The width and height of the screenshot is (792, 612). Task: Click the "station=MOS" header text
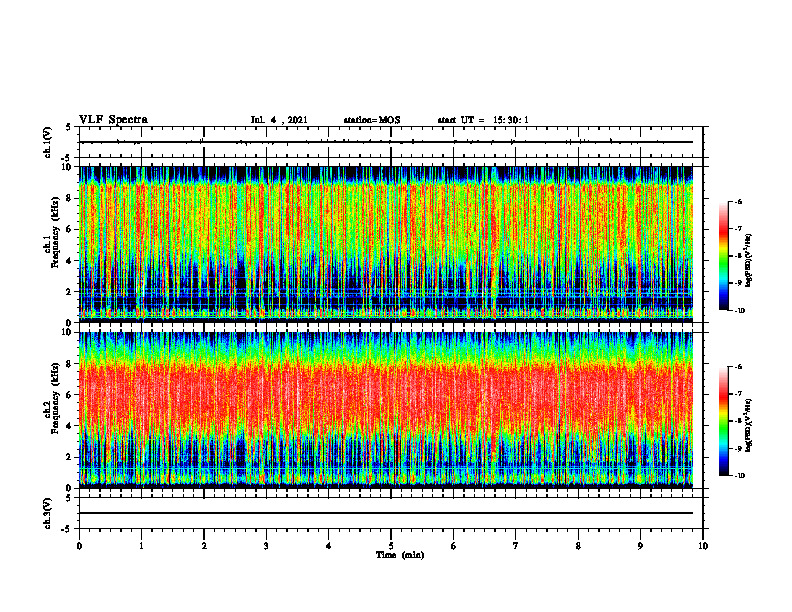tap(372, 120)
